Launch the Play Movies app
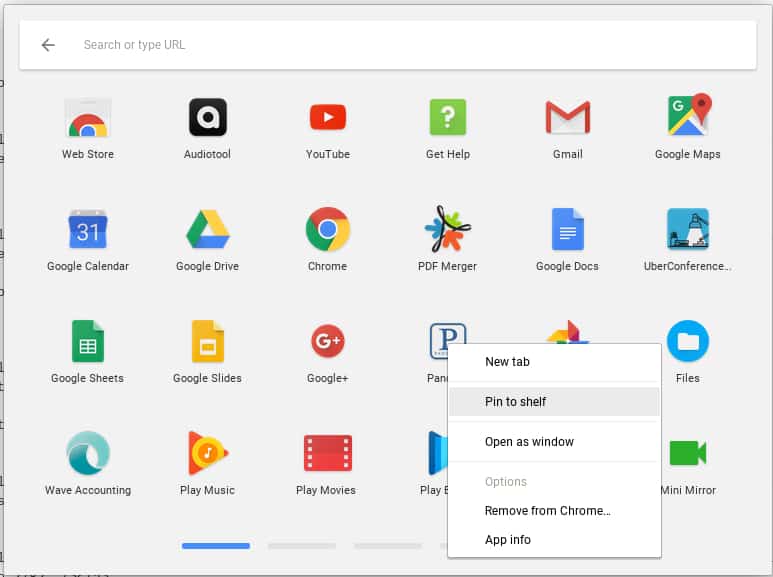Screen dimensions: 773x577 (x=328, y=453)
